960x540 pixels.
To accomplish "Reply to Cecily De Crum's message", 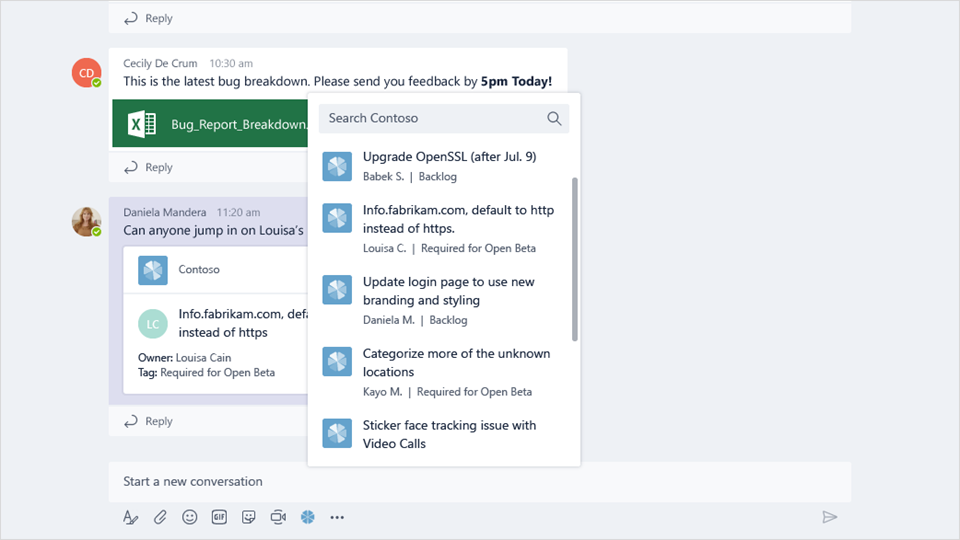I will point(149,167).
